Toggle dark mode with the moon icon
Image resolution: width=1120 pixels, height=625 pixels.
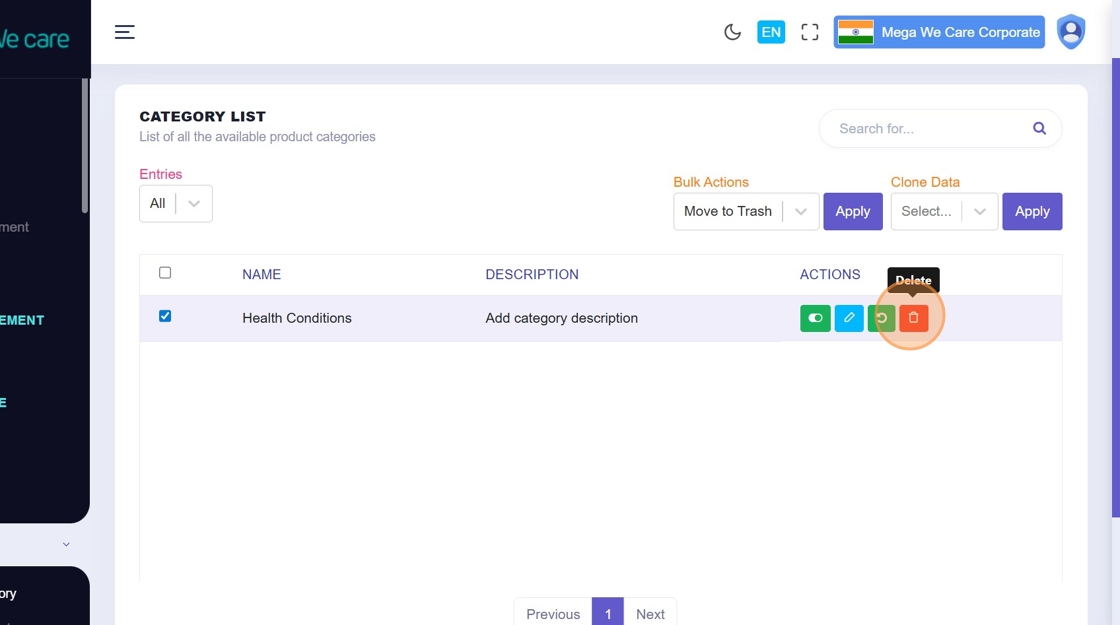click(732, 32)
